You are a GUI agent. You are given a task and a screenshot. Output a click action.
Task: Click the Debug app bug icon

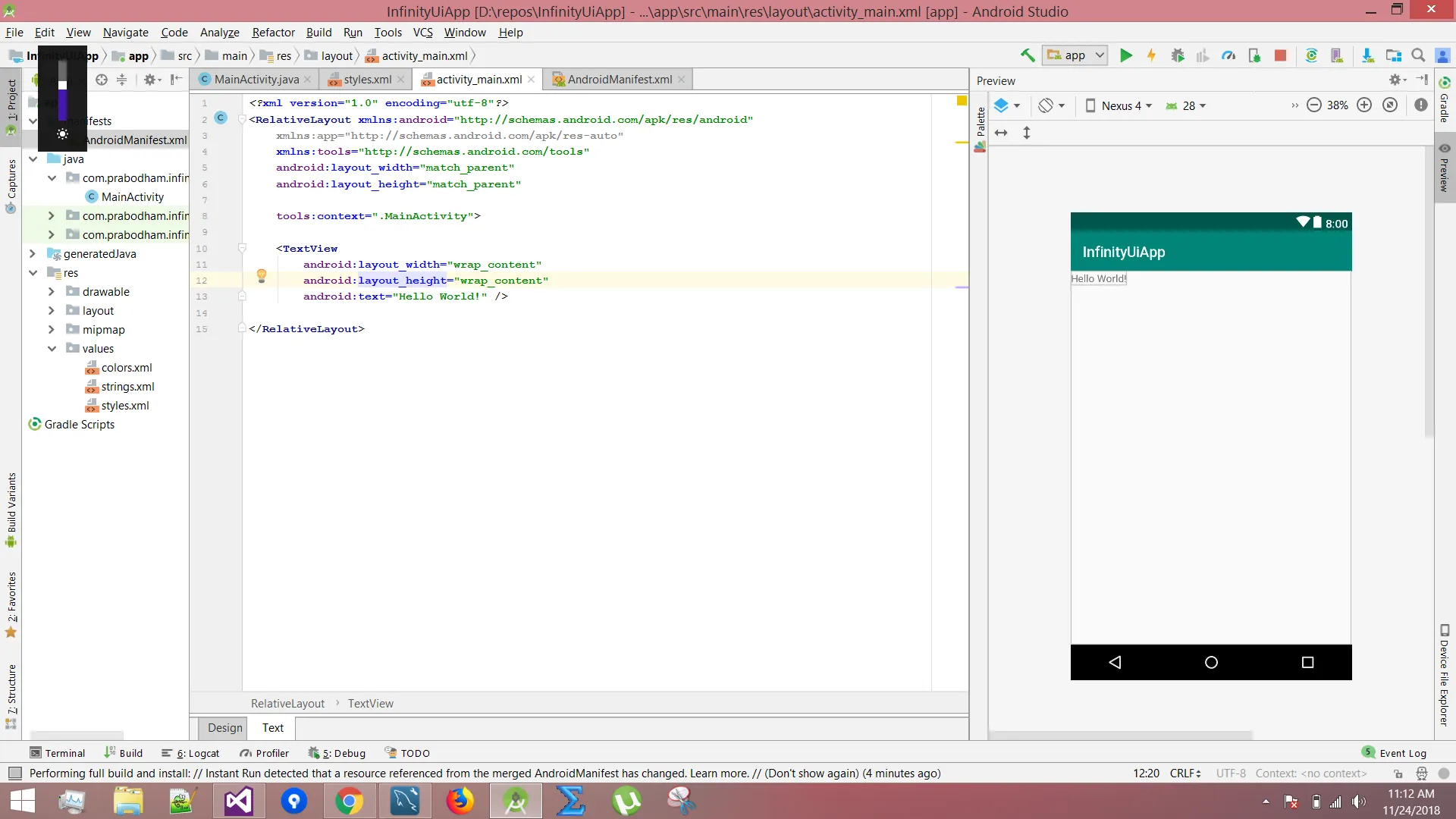pos(1178,55)
